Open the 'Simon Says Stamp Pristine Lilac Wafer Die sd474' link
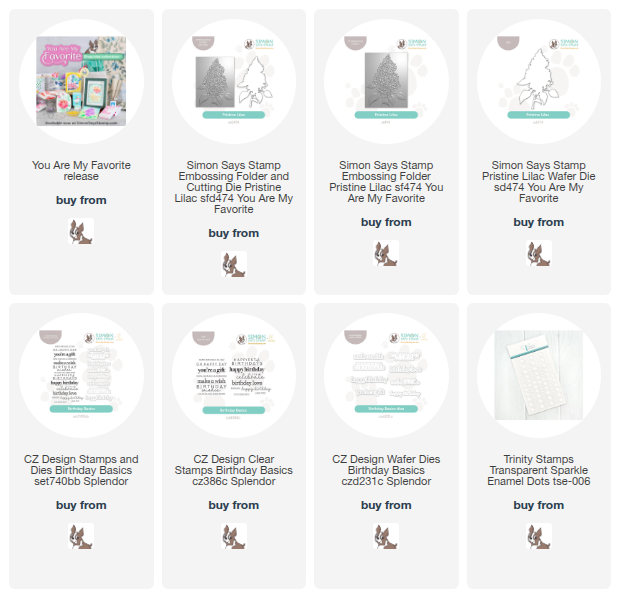The image size is (620, 610). [539, 181]
